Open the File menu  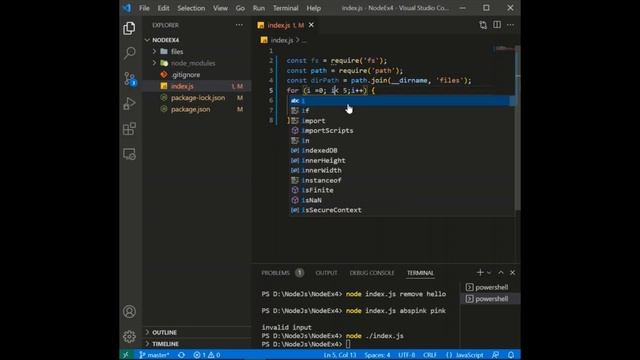click(144, 8)
